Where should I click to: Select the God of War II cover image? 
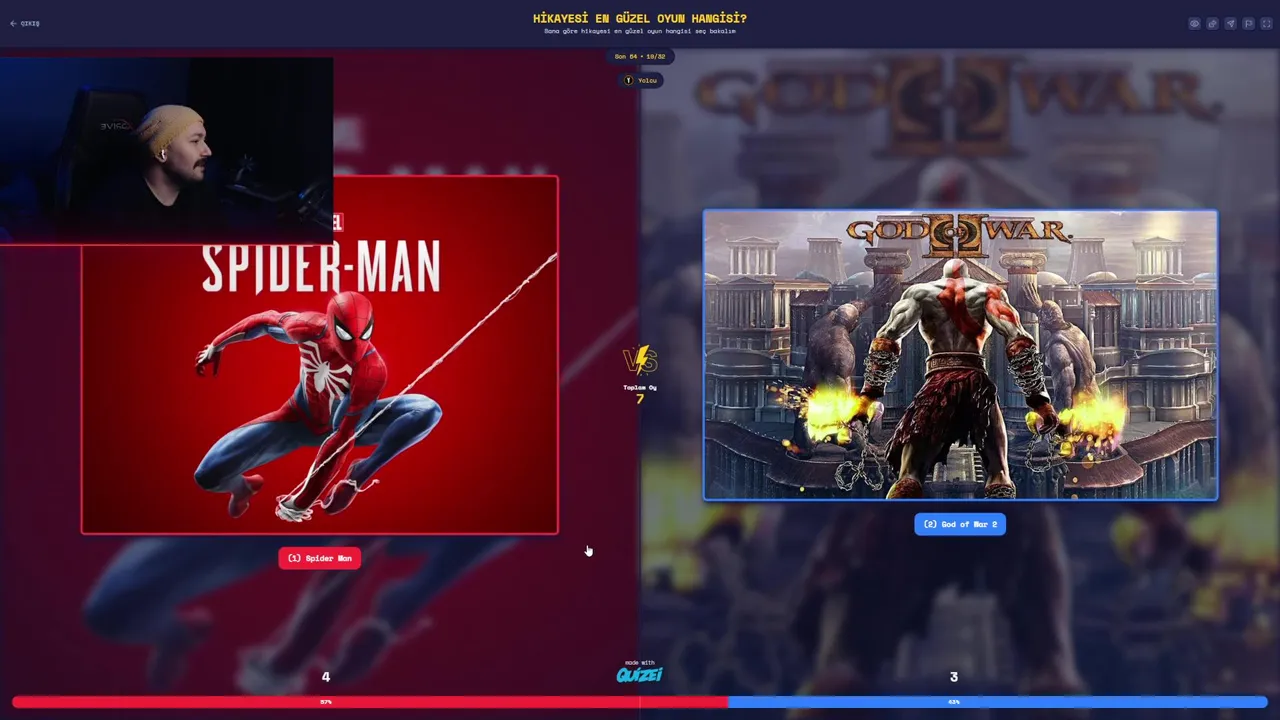click(960, 355)
